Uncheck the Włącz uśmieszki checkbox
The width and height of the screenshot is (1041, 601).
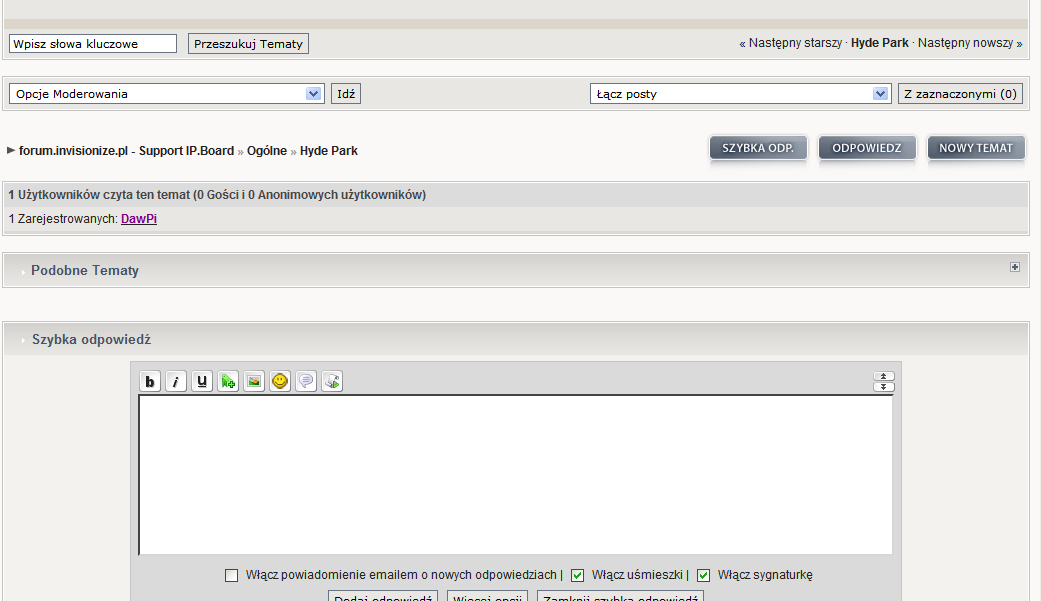[x=578, y=575]
